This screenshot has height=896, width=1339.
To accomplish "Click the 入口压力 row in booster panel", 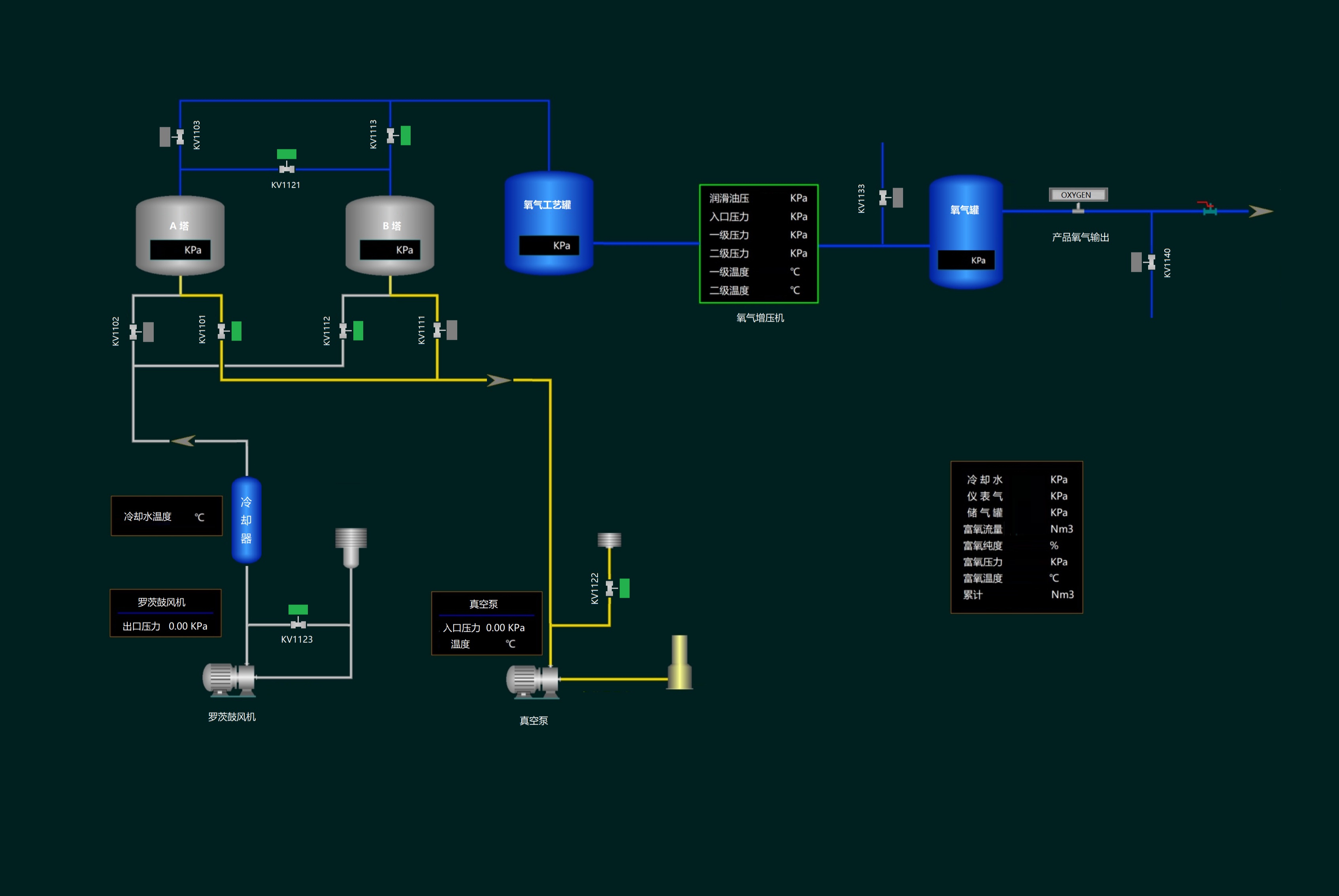I will tap(758, 216).
